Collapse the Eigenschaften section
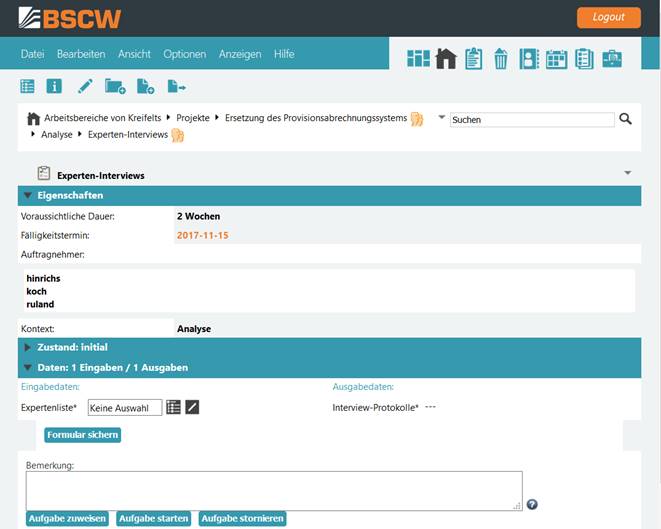The height and width of the screenshot is (529, 661). [x=28, y=195]
